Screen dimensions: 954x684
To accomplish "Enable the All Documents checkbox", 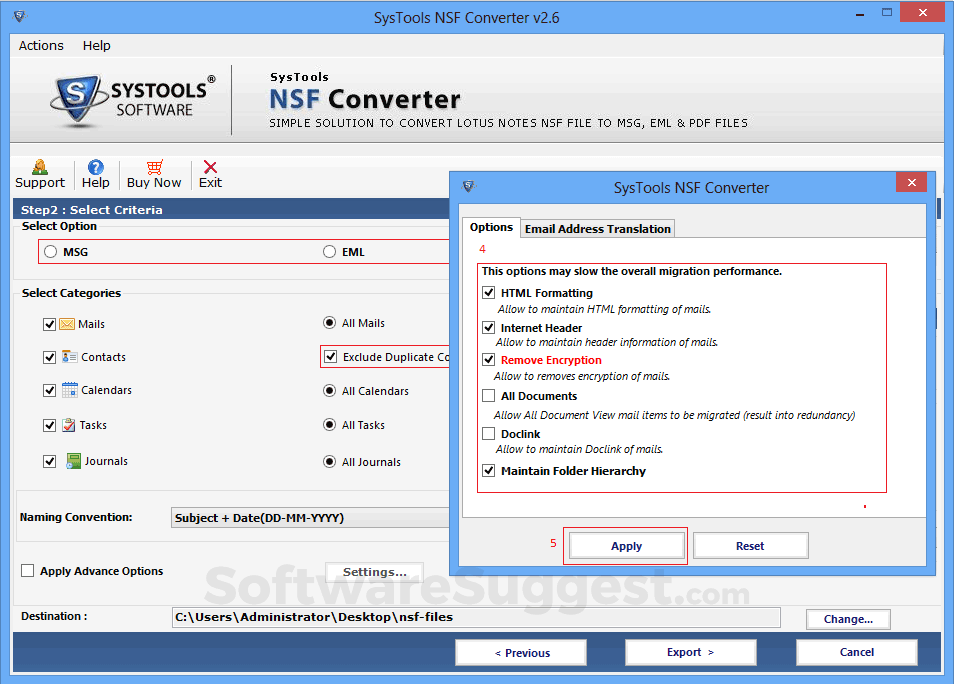I will (x=489, y=396).
